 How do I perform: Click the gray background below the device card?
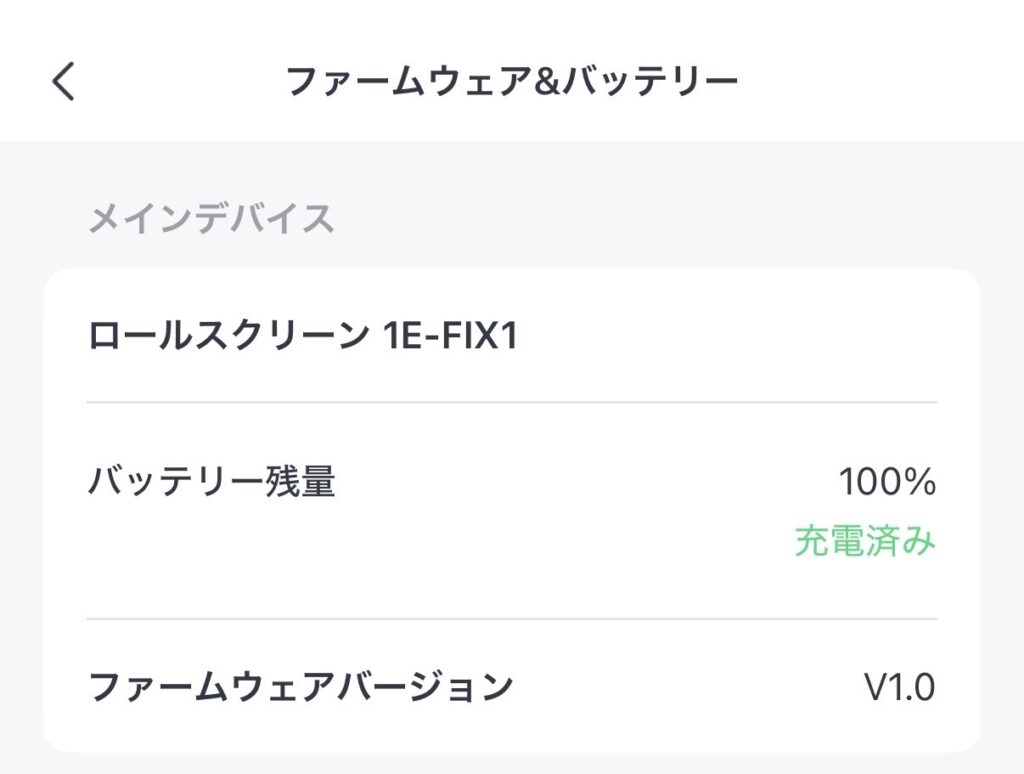511,764
